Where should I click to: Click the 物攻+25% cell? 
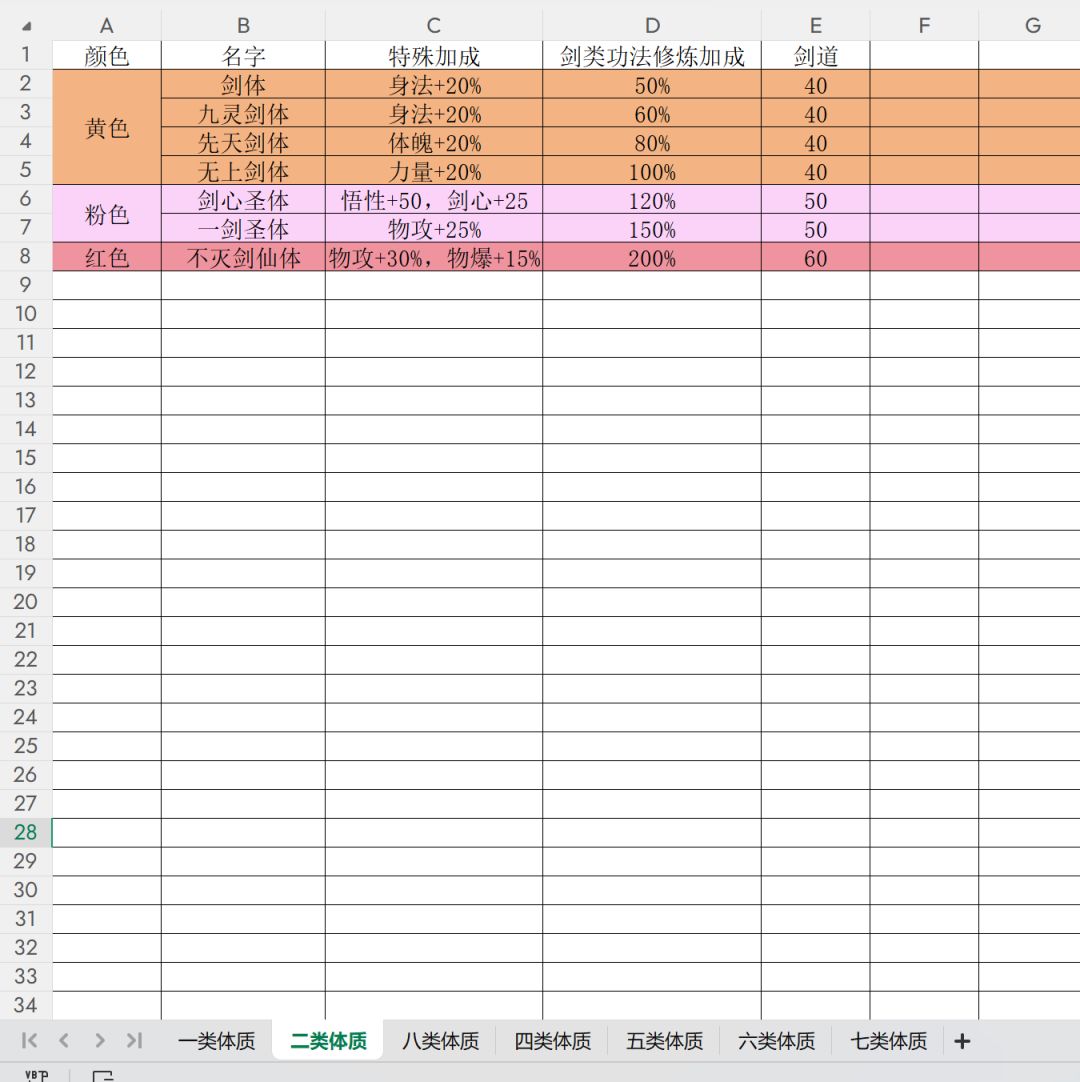433,228
